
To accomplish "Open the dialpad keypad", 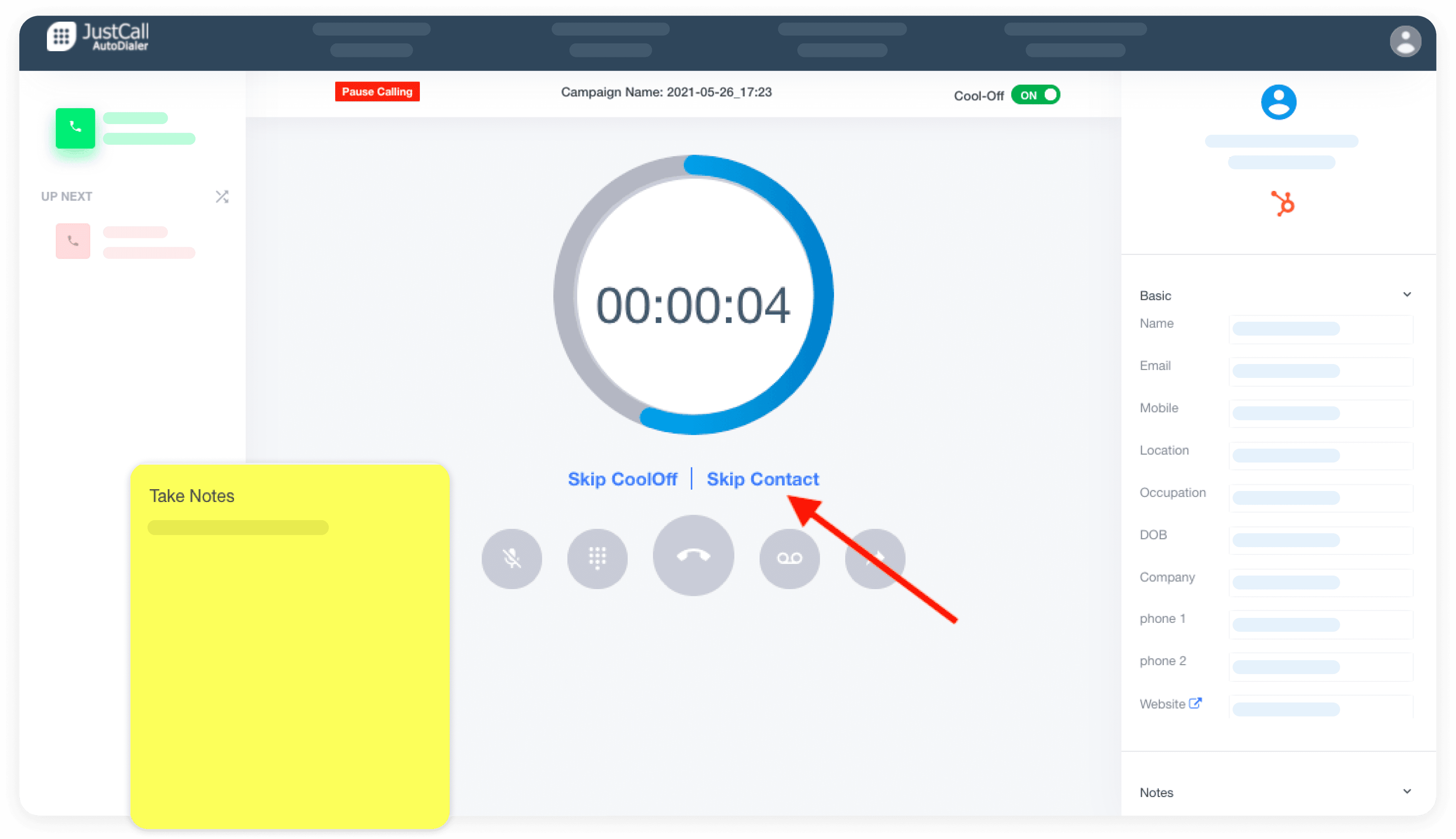I will [x=597, y=559].
